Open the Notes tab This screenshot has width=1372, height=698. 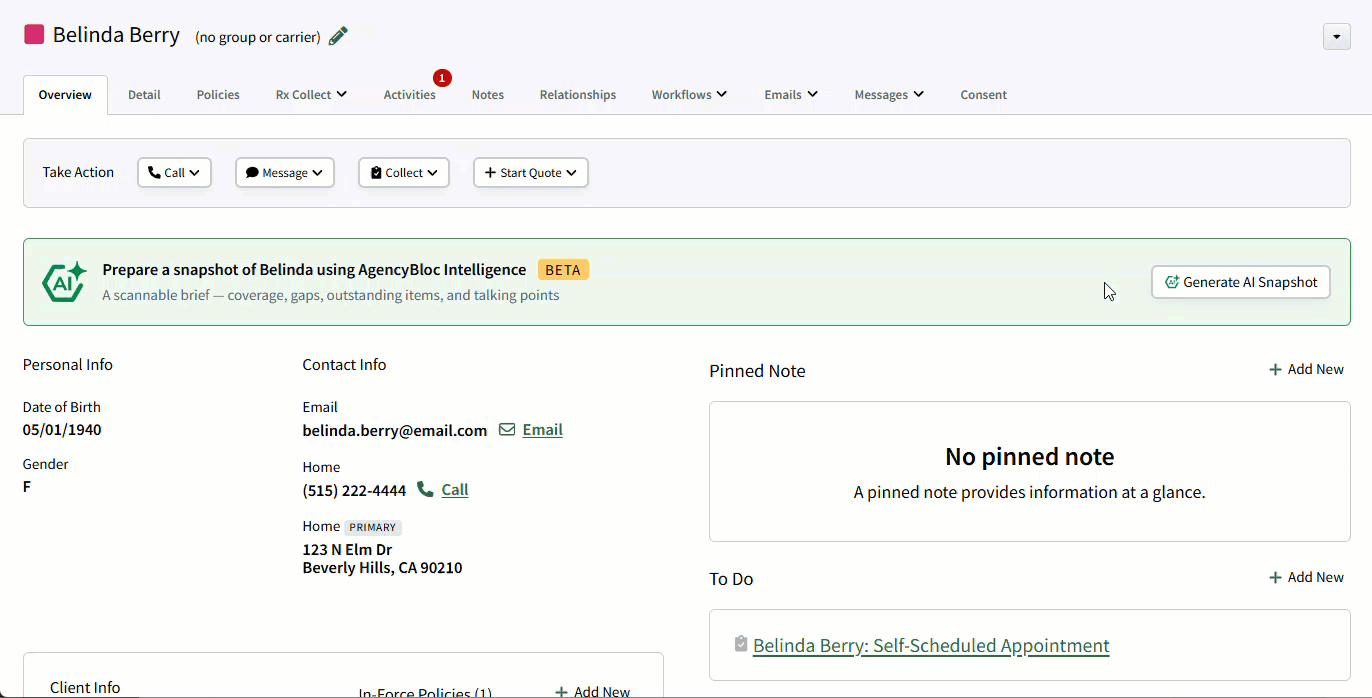(x=488, y=95)
